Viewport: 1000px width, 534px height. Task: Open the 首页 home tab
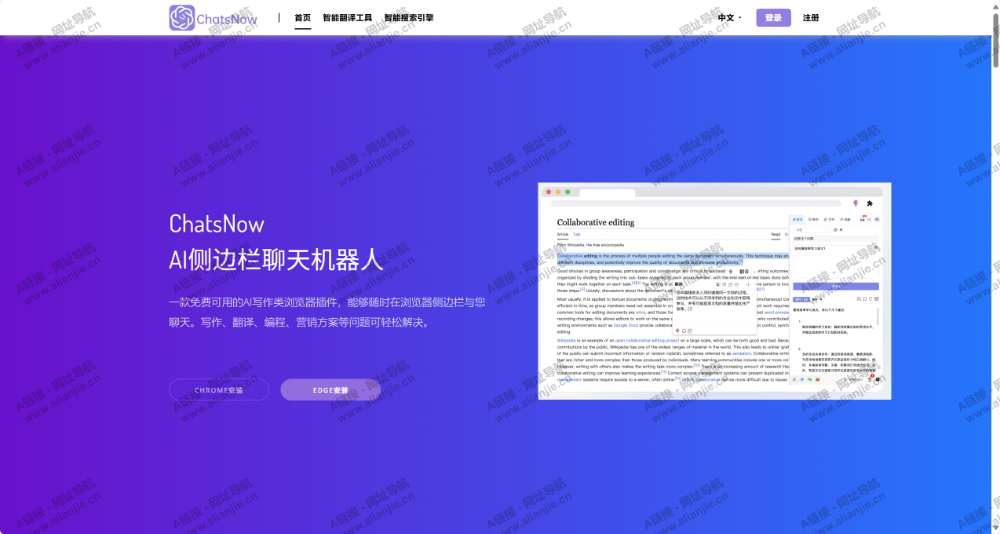(303, 18)
